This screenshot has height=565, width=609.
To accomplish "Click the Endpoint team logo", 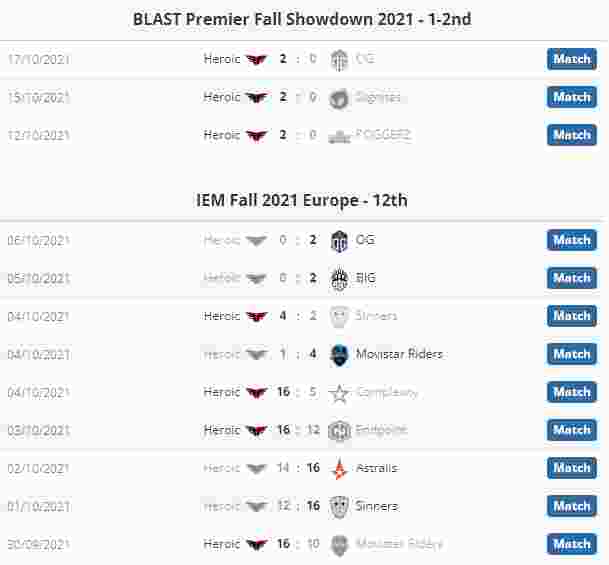I will point(339,431).
